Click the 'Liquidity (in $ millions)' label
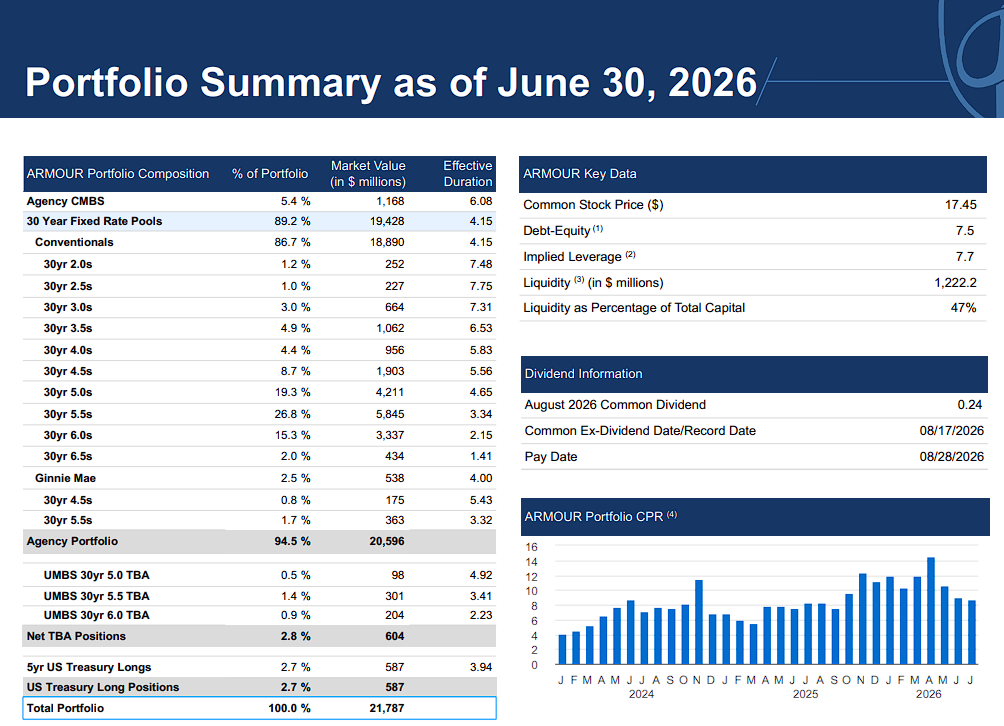Image resolution: width=1004 pixels, height=726 pixels. (594, 282)
